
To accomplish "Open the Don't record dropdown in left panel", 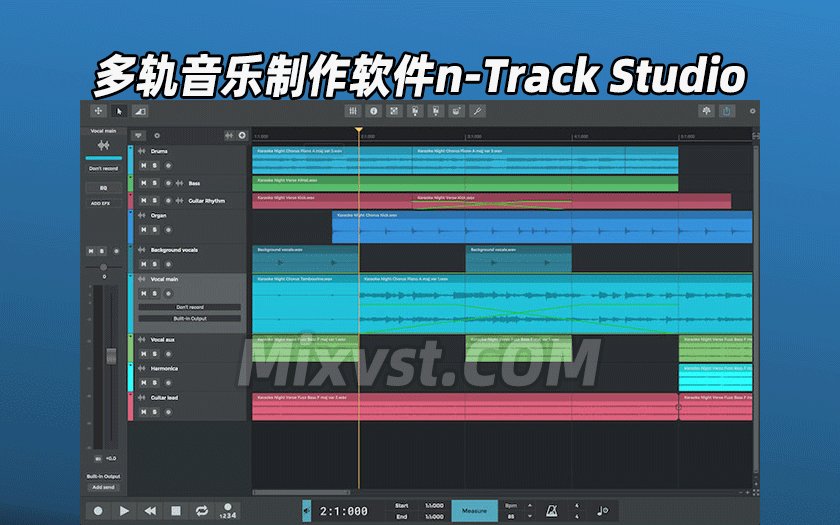I will pos(103,168).
